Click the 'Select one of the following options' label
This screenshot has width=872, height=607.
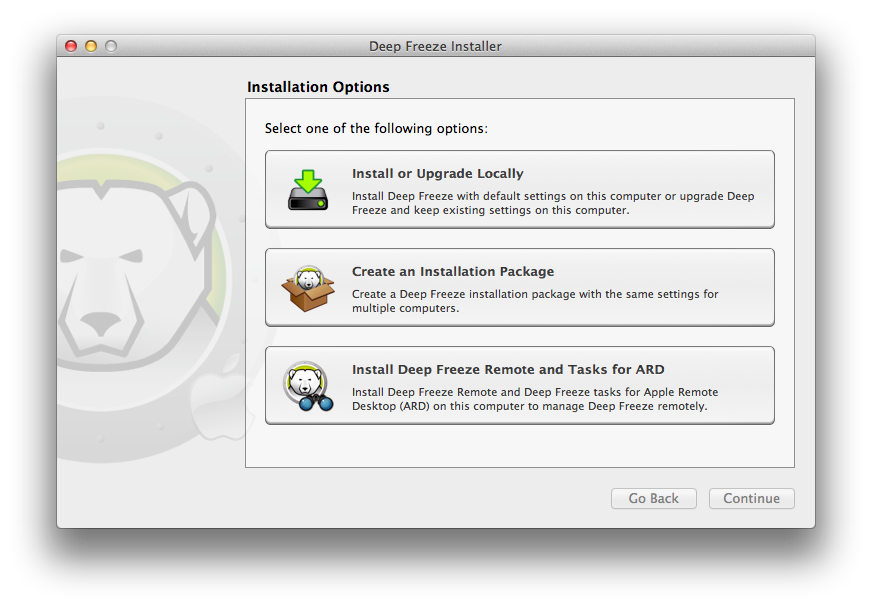[x=376, y=129]
